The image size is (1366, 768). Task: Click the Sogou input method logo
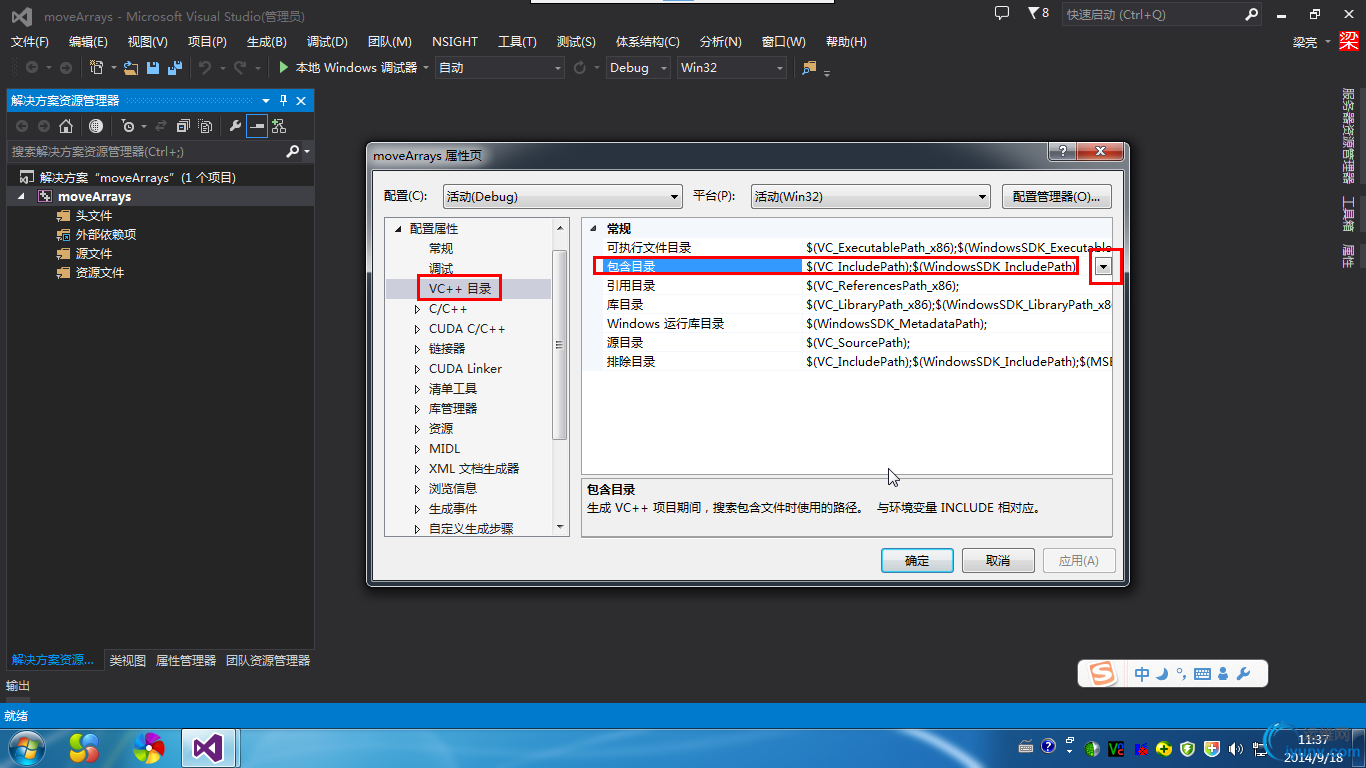pos(1102,674)
